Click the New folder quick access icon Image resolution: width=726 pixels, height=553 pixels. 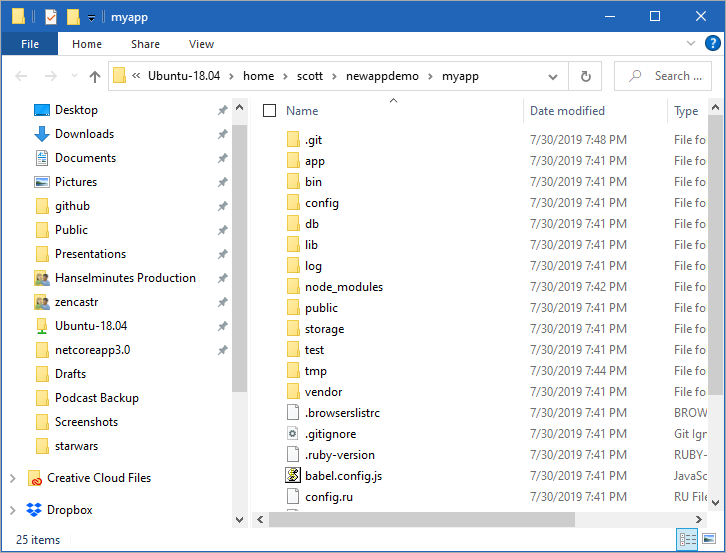(x=73, y=17)
